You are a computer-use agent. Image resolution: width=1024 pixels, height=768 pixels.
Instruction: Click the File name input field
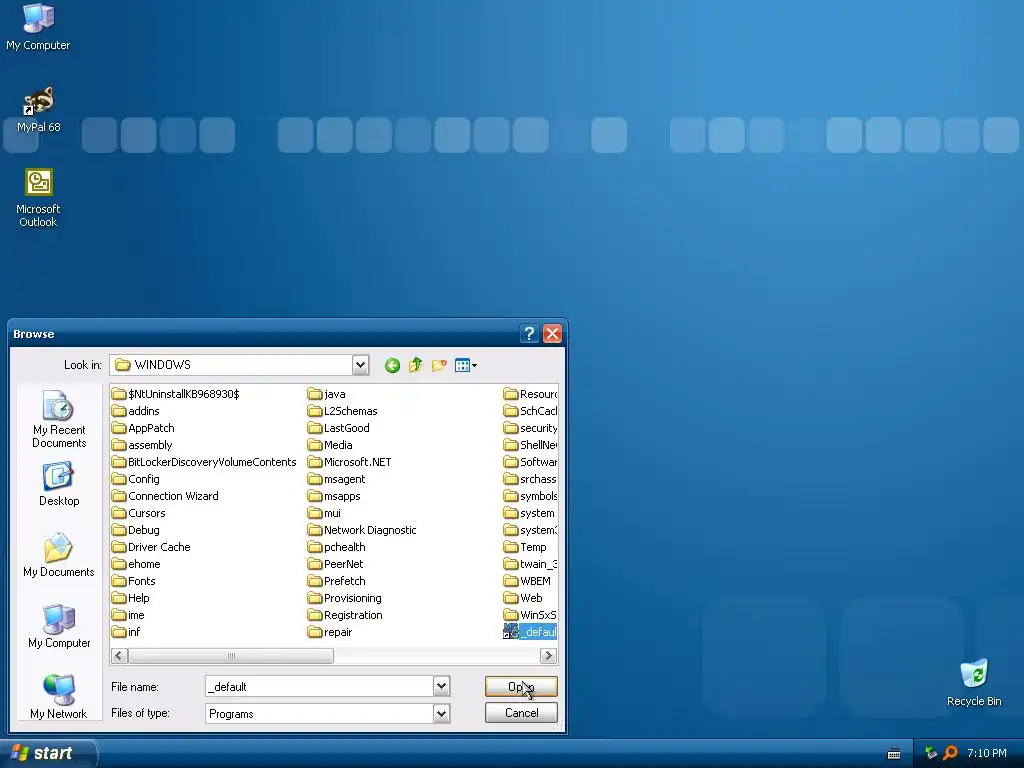point(319,686)
